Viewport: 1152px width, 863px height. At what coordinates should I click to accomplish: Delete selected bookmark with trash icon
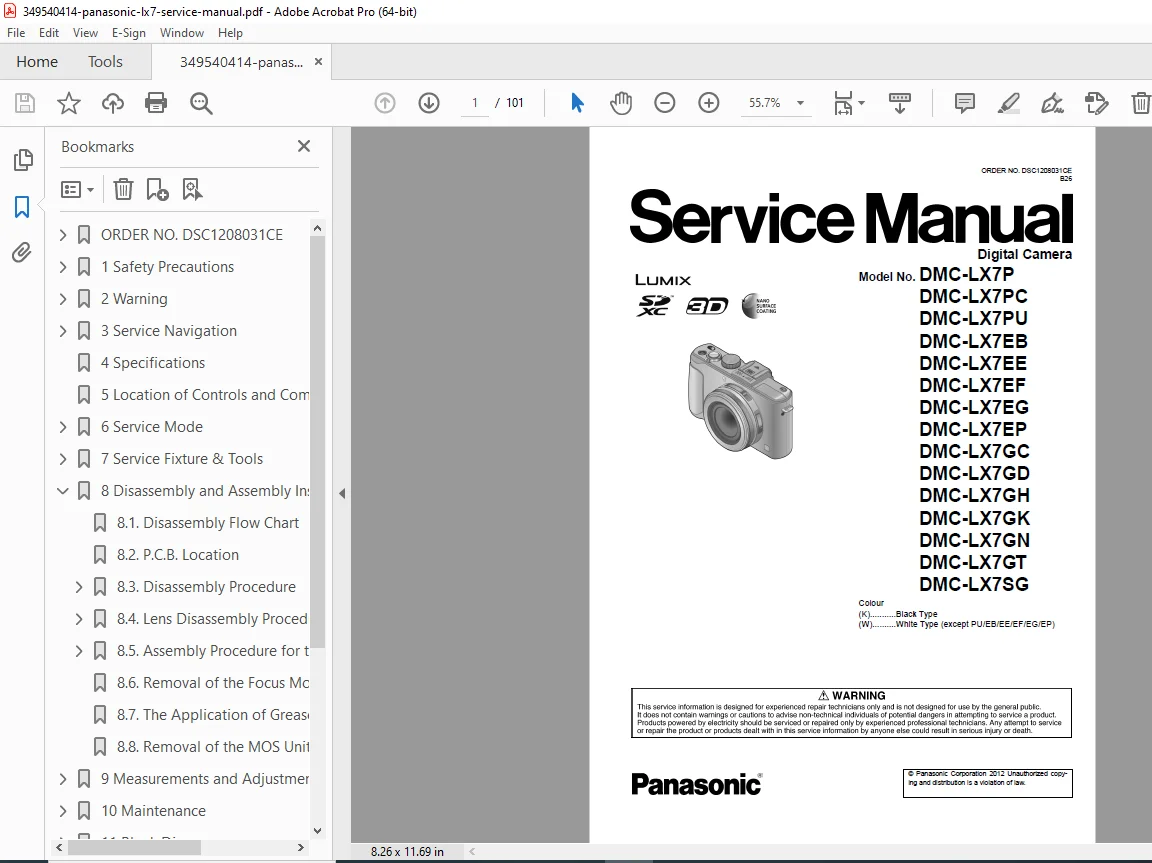[123, 189]
